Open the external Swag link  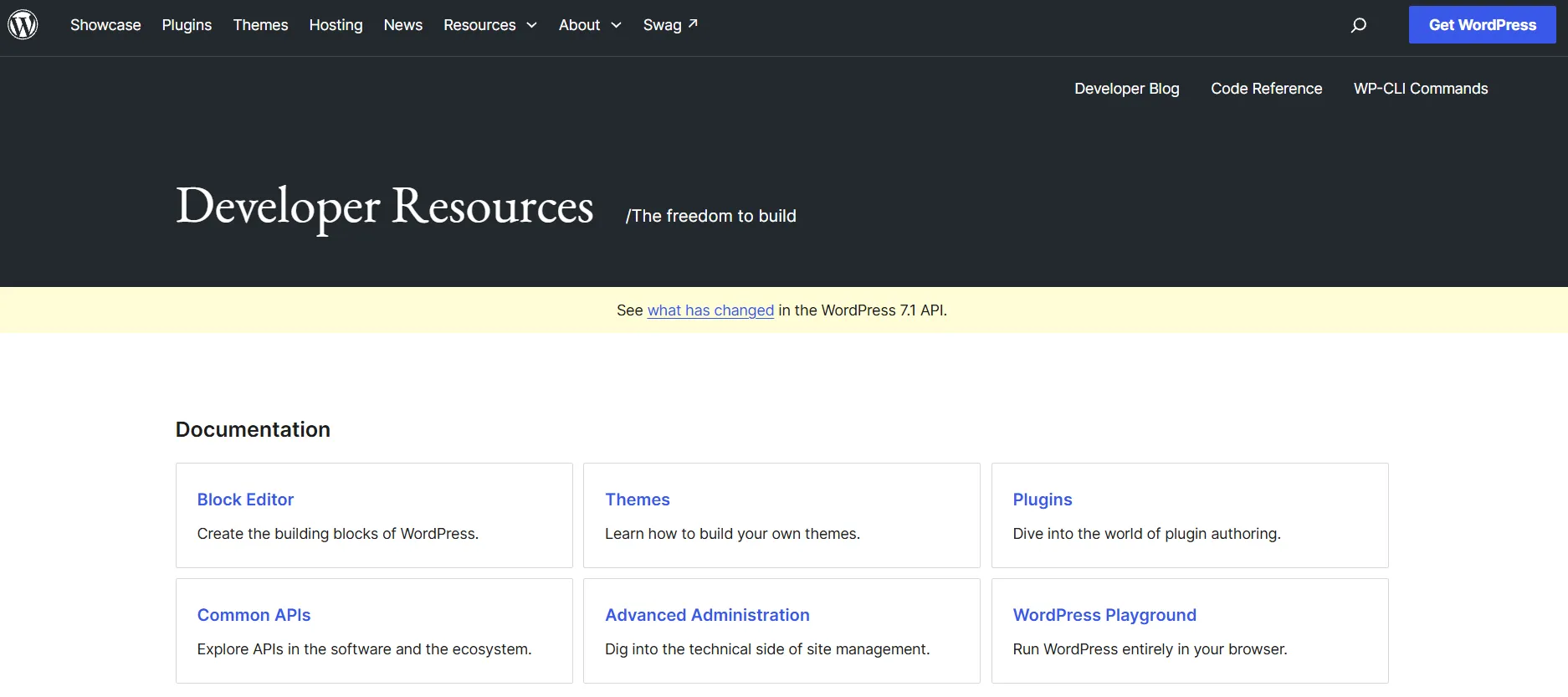670,25
